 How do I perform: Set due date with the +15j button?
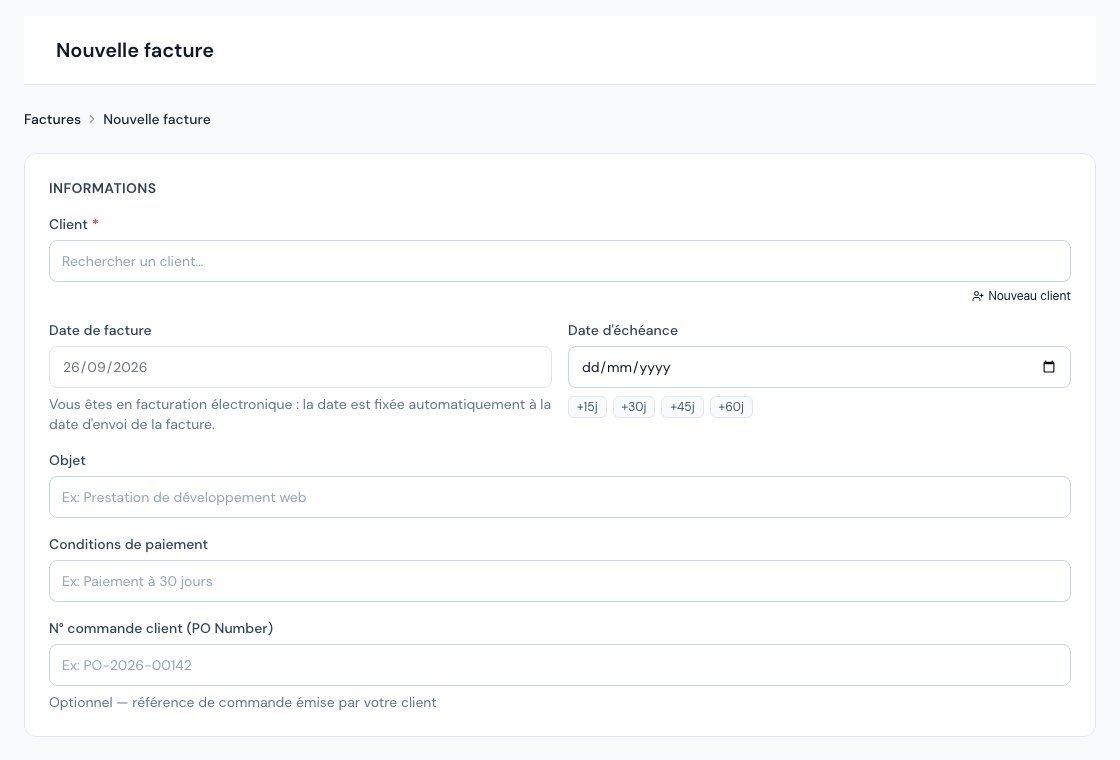tap(587, 407)
